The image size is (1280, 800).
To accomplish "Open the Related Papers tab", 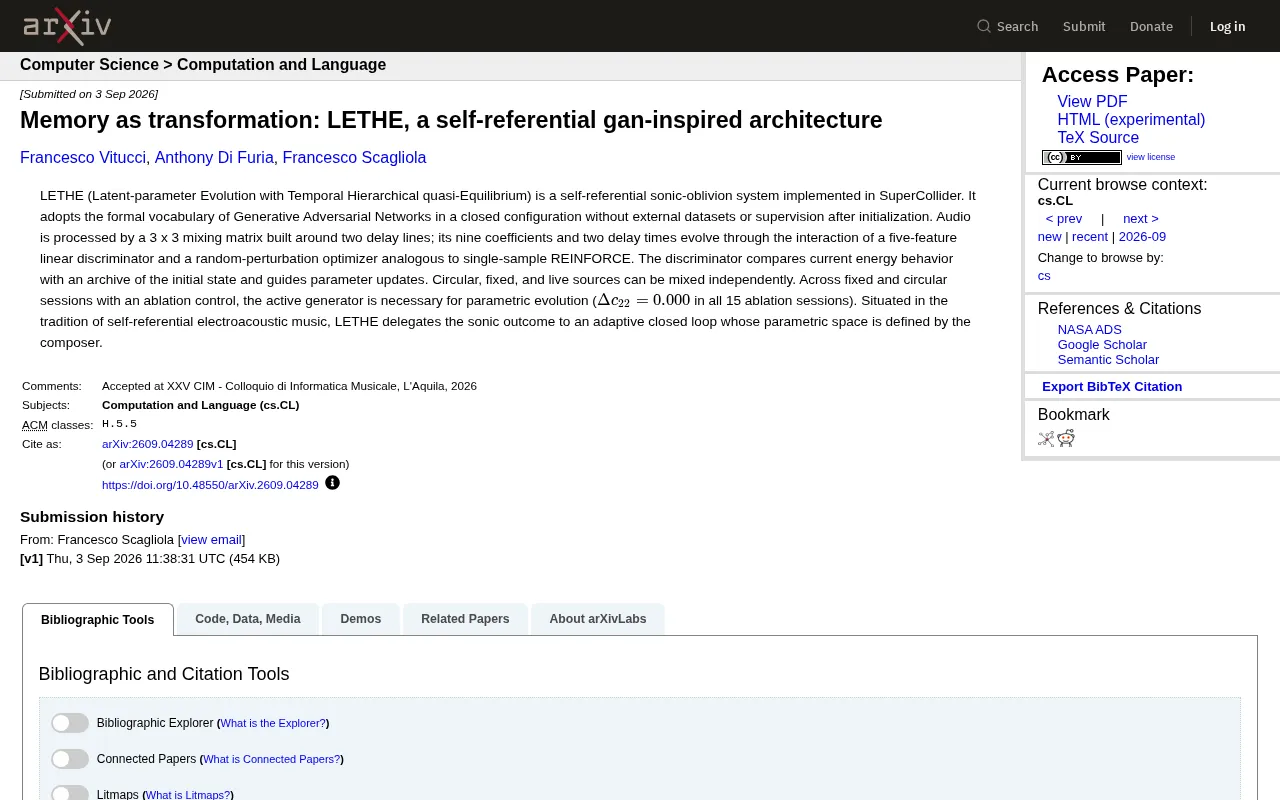I will coord(465,619).
